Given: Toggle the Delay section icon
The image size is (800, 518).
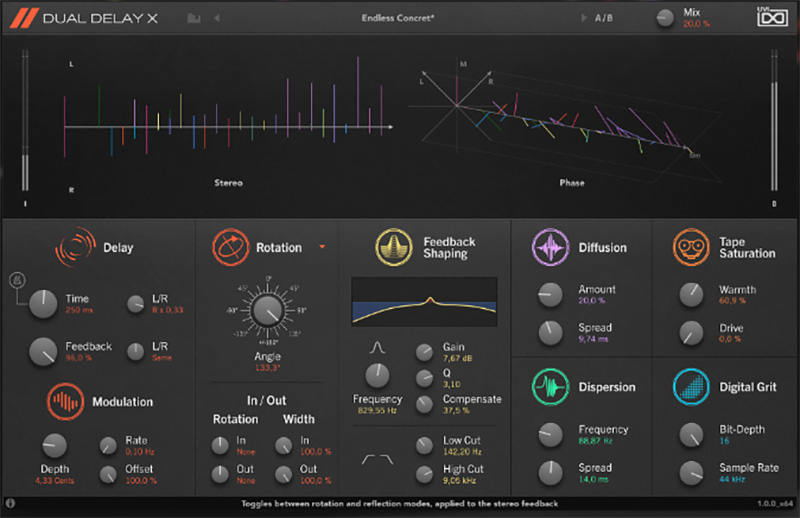Looking at the screenshot, I should pos(76,248).
